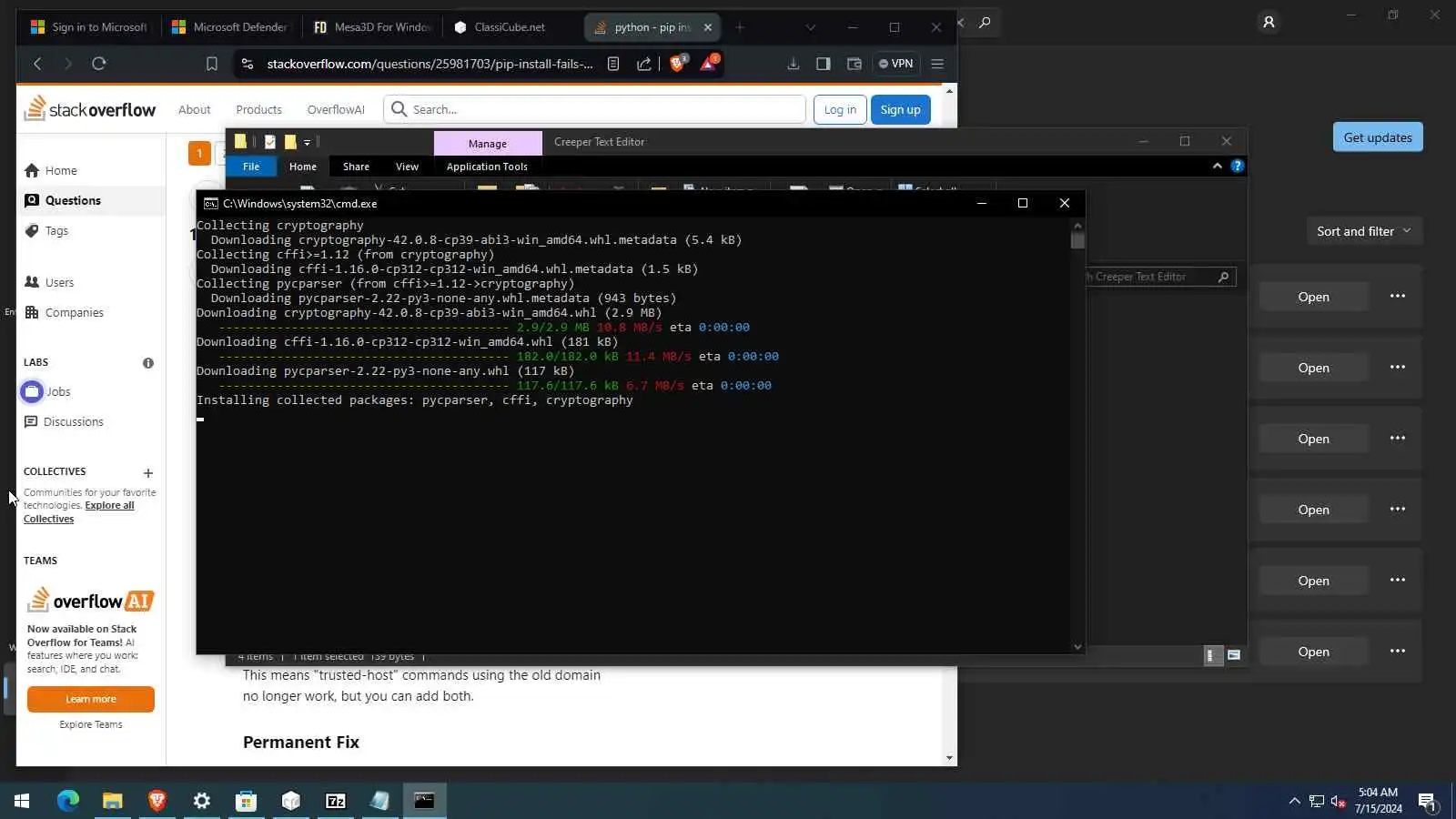The image size is (1456, 819).
Task: Click the share icon in address bar
Action: click(644, 64)
